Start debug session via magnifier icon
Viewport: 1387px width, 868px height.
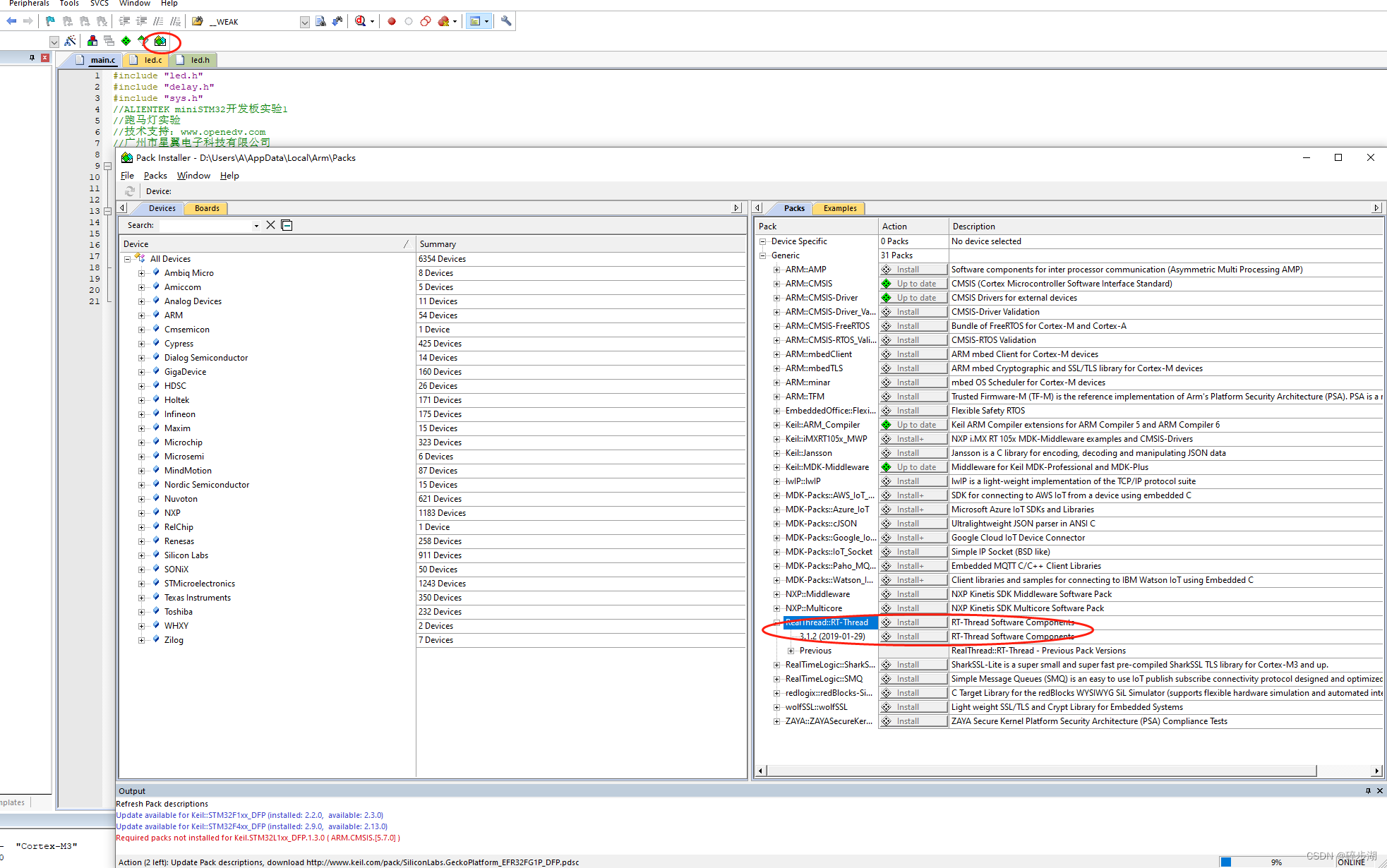361,21
